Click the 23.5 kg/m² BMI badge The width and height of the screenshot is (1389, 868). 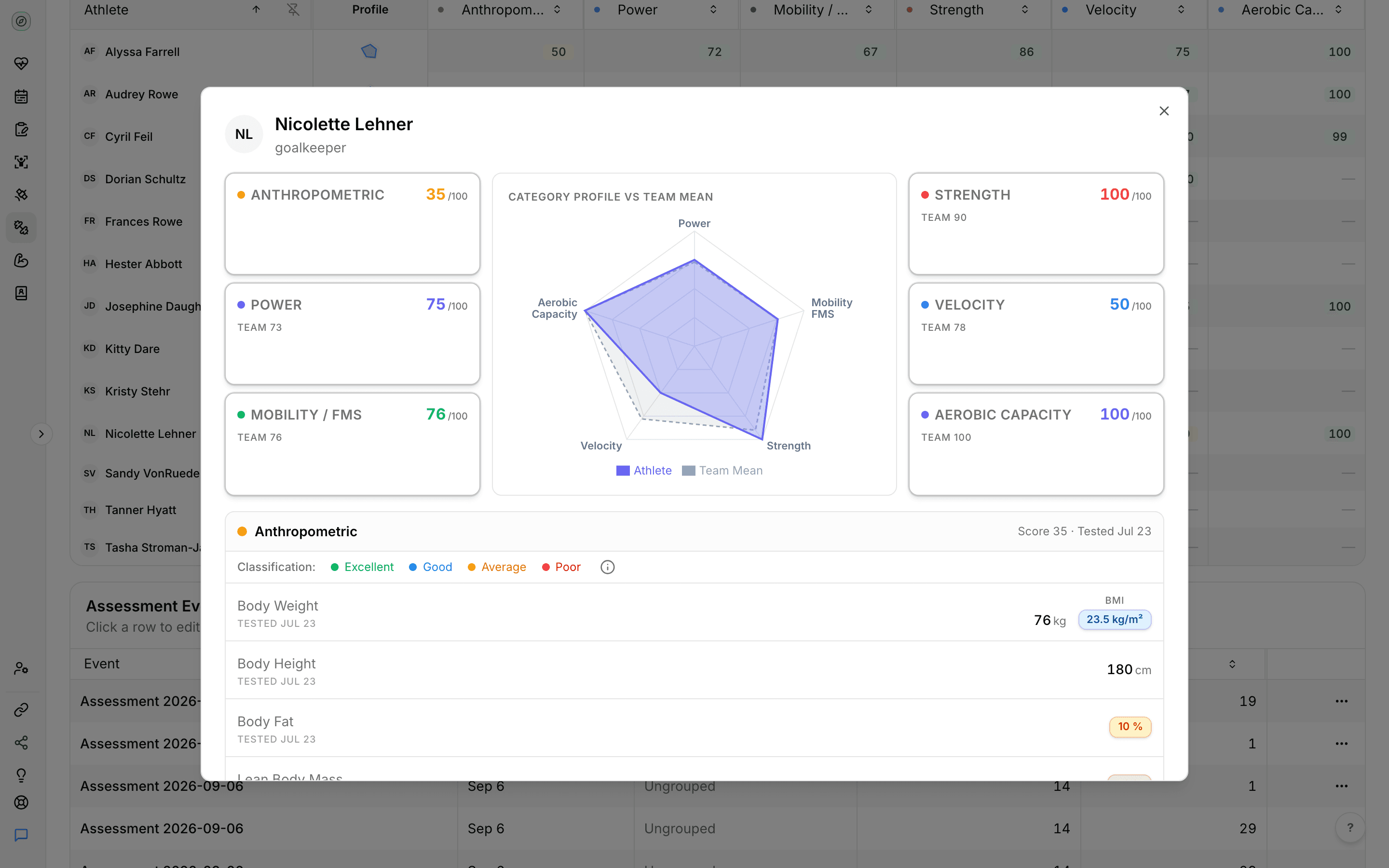coord(1115,620)
